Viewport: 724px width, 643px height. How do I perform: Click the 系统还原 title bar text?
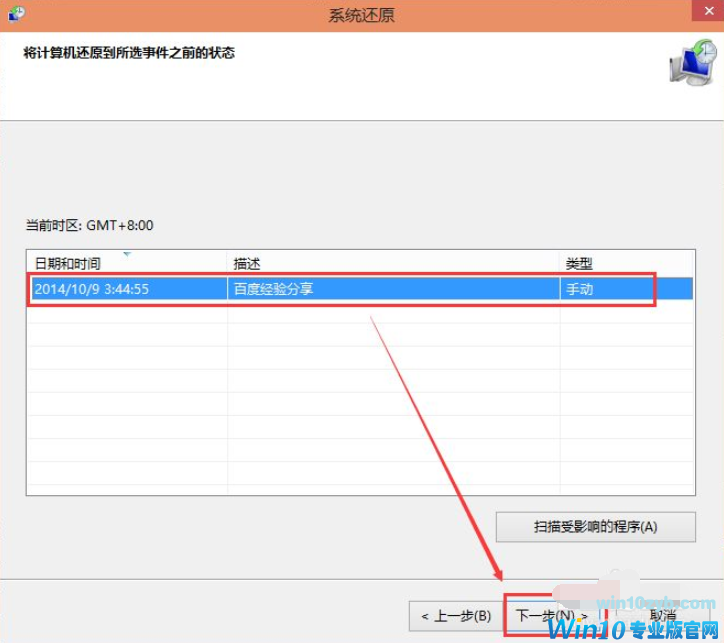pyautogui.click(x=362, y=15)
